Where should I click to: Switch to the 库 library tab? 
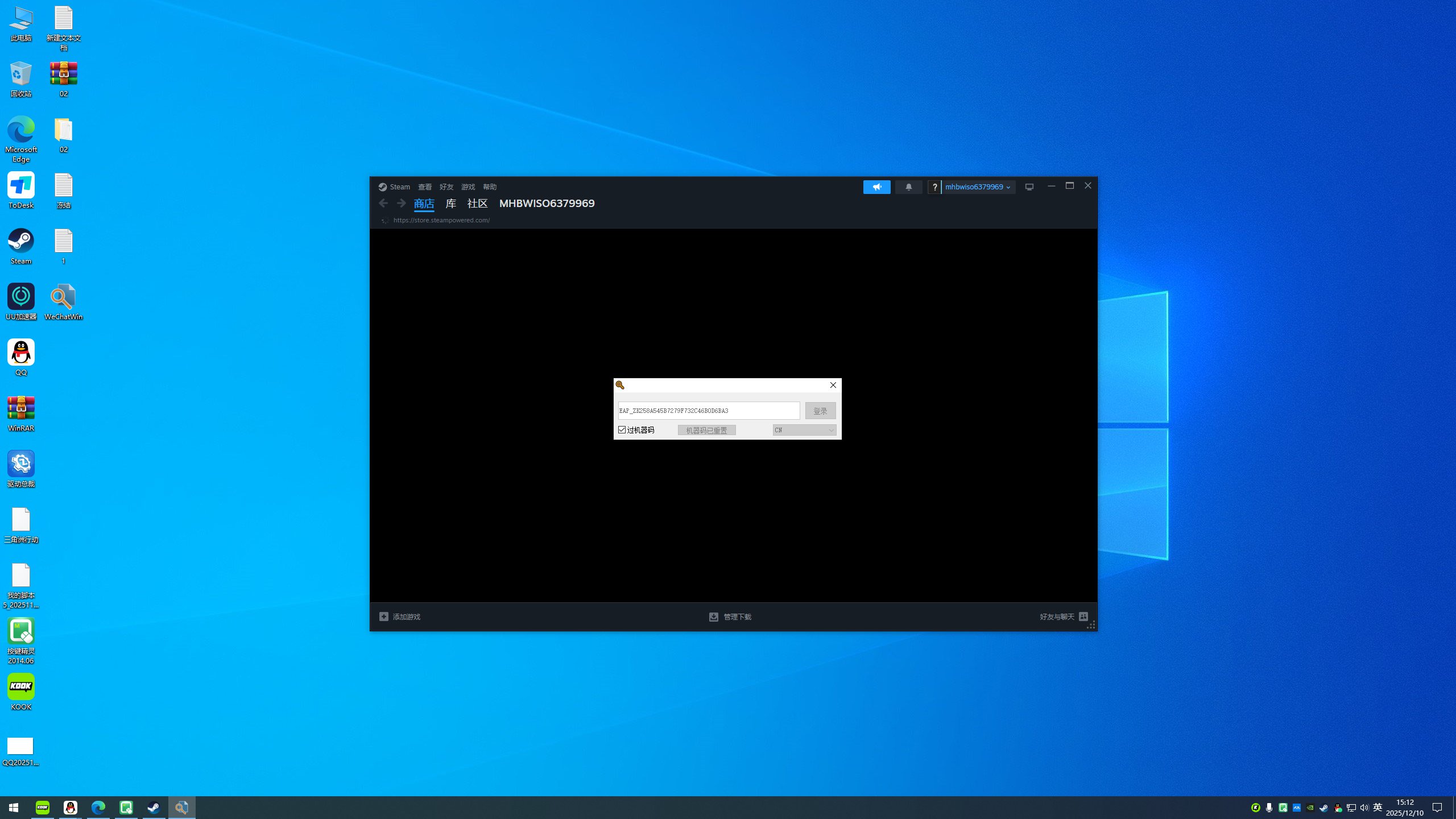[x=450, y=203]
